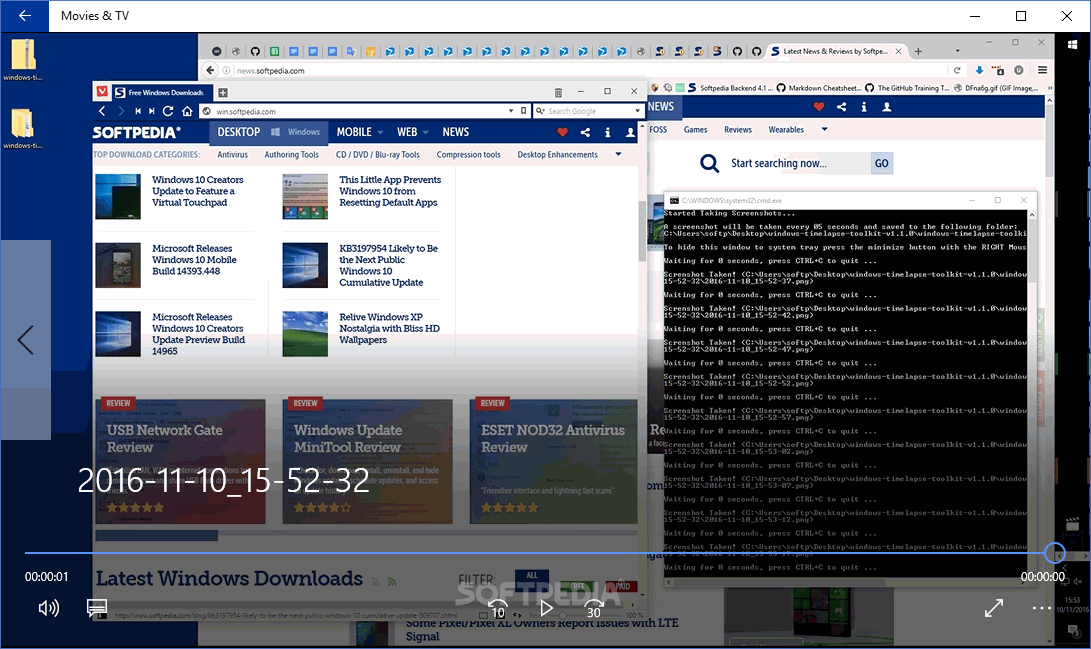The width and height of the screenshot is (1091, 649).
Task: Click the KB3197954 article thumbnail
Action: coord(305,265)
